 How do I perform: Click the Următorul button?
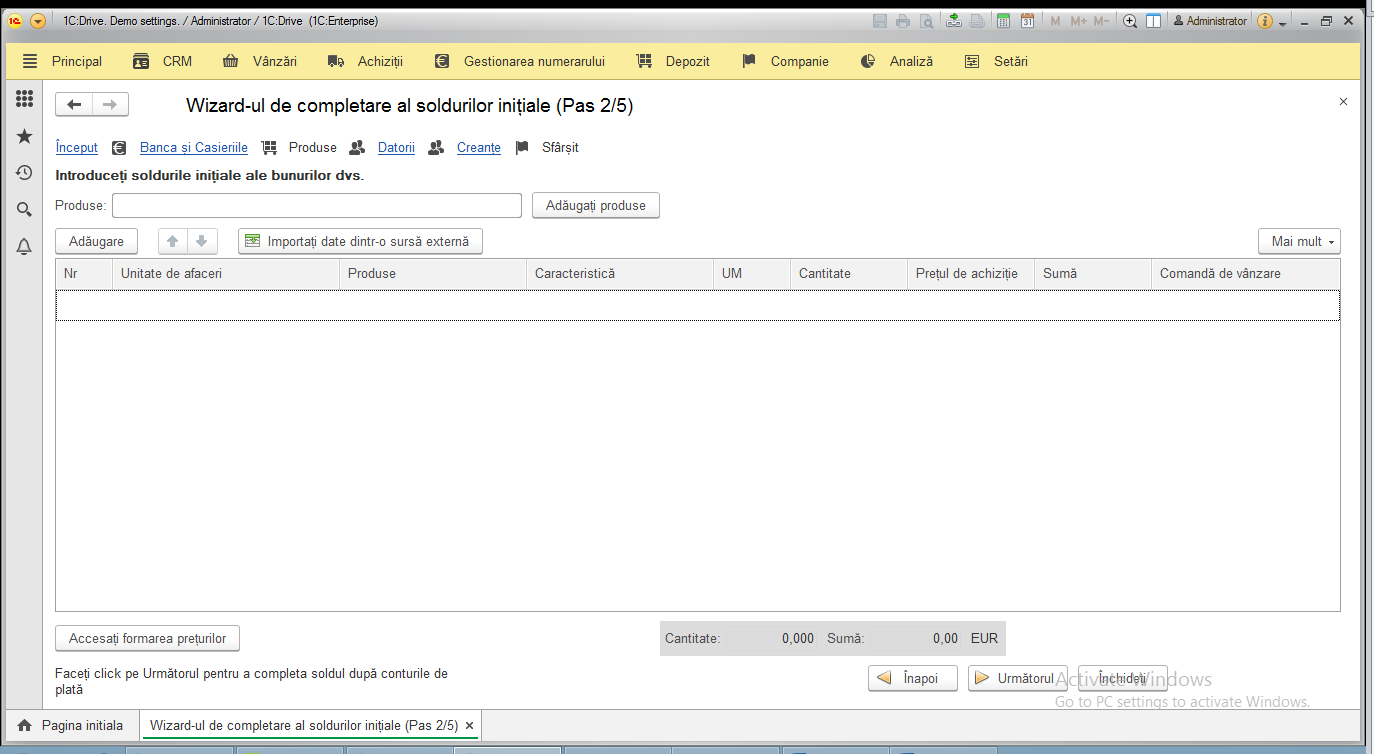tap(1018, 678)
